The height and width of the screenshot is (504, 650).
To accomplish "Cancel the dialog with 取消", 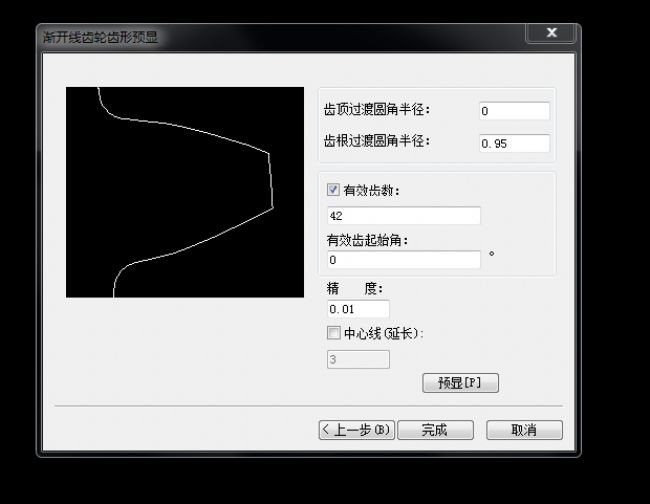I will coord(524,430).
